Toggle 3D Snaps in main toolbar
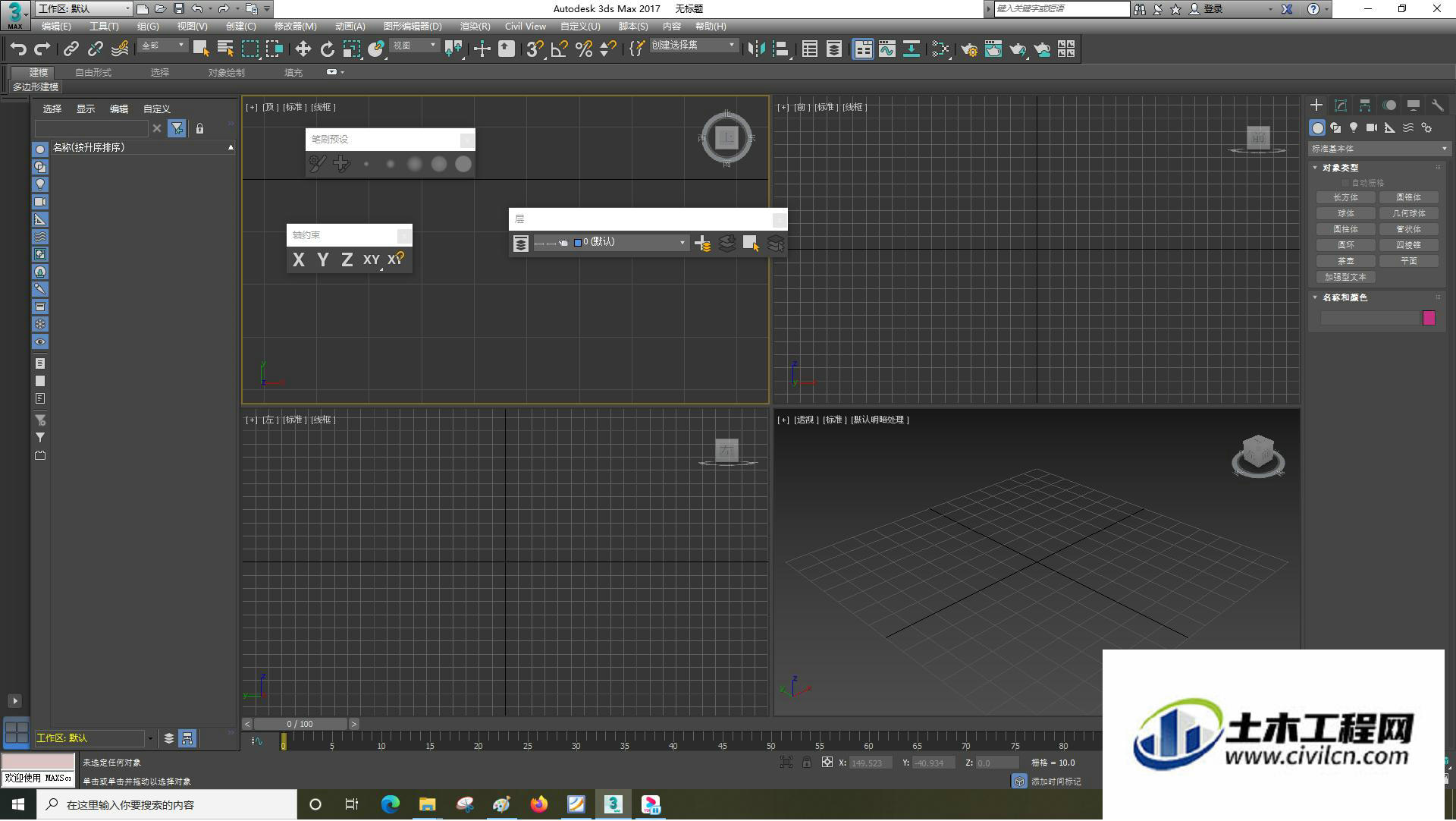Screen dimensions: 1456x821 535,49
